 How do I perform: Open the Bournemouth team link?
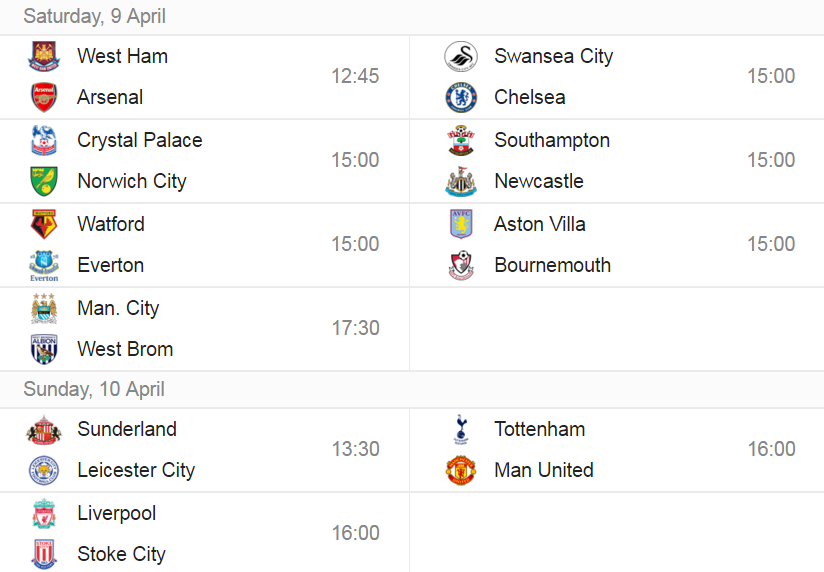pyautogui.click(x=552, y=265)
